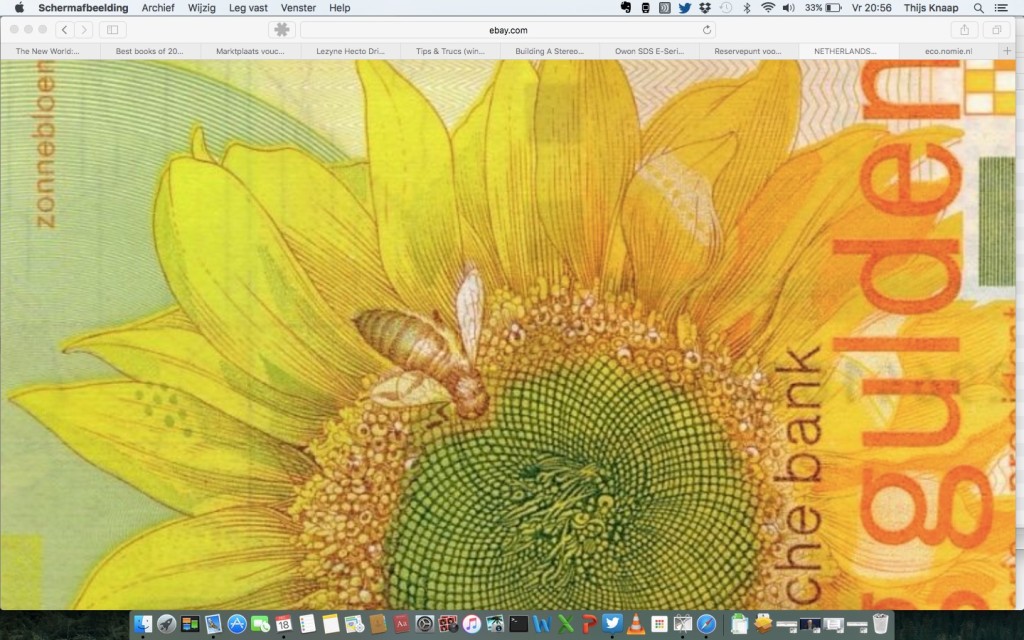1024x640 pixels.
Task: Reload the ebay.com page
Action: [707, 30]
